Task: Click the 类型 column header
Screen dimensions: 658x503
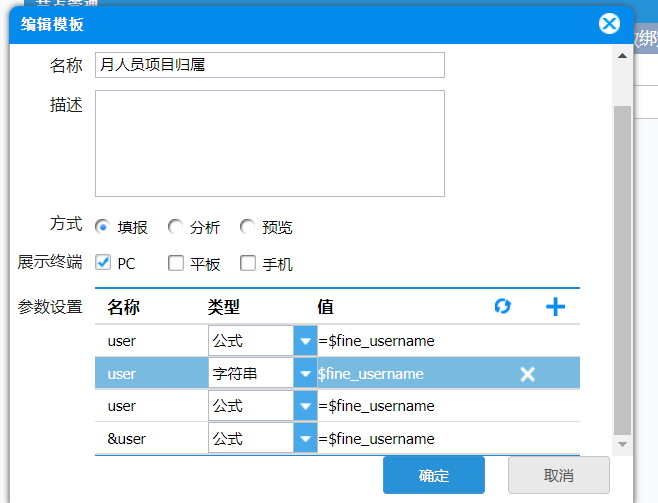Action: (x=223, y=307)
